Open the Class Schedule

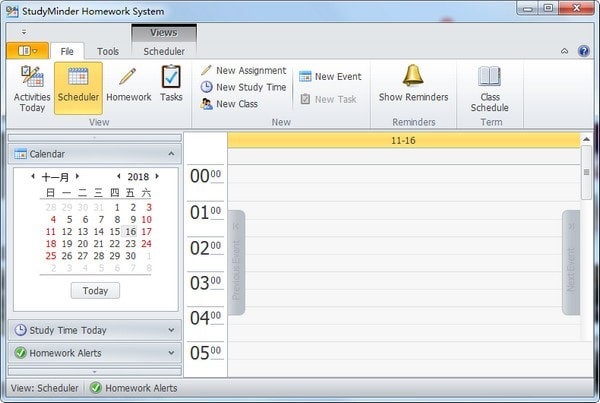coord(489,89)
